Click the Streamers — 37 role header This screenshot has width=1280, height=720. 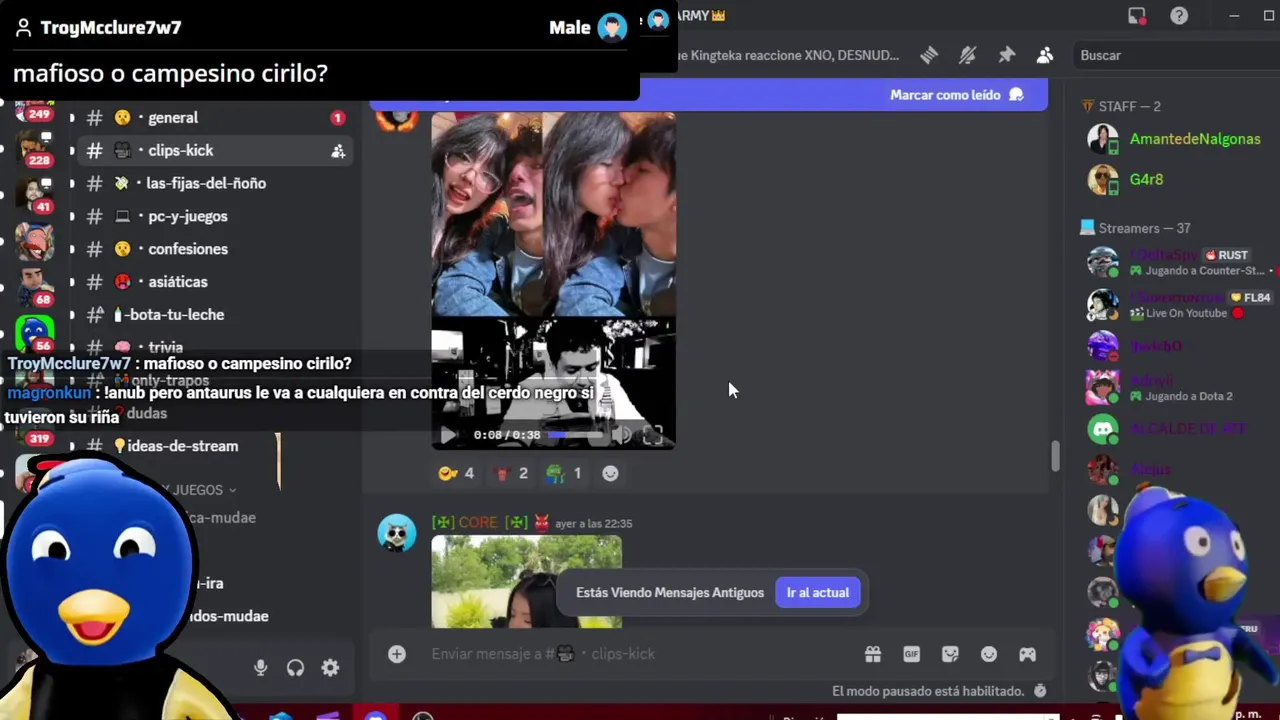1135,228
